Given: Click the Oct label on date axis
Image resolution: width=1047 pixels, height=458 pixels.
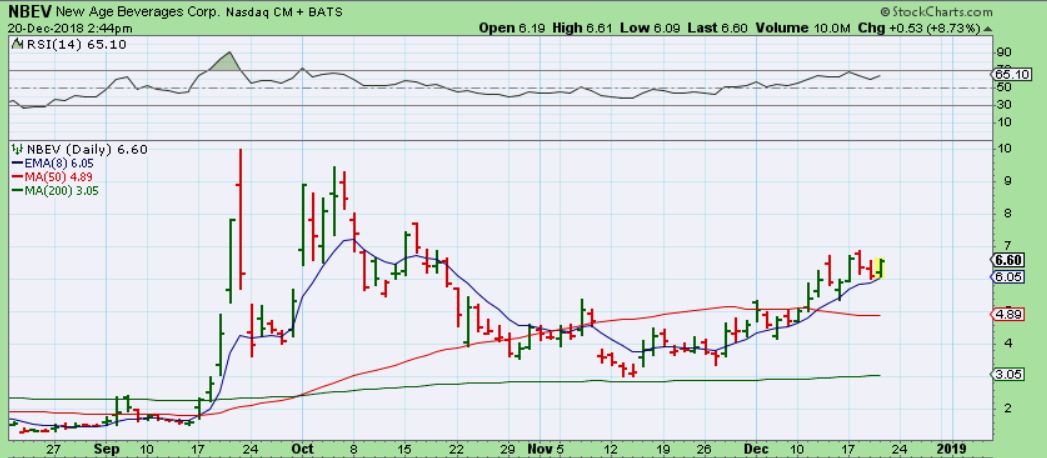Looking at the screenshot, I should pos(302,448).
